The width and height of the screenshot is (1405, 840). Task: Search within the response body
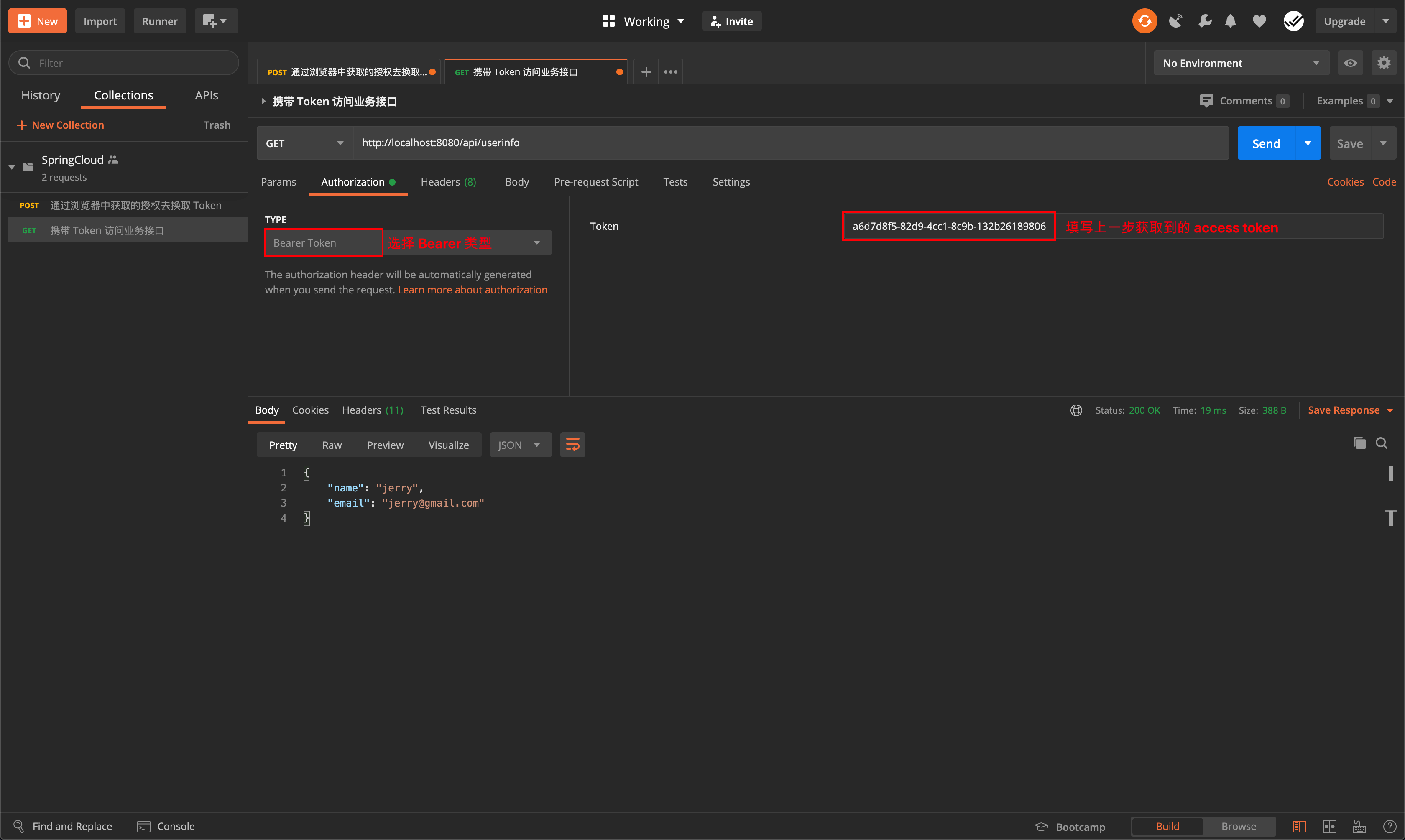coord(1382,443)
